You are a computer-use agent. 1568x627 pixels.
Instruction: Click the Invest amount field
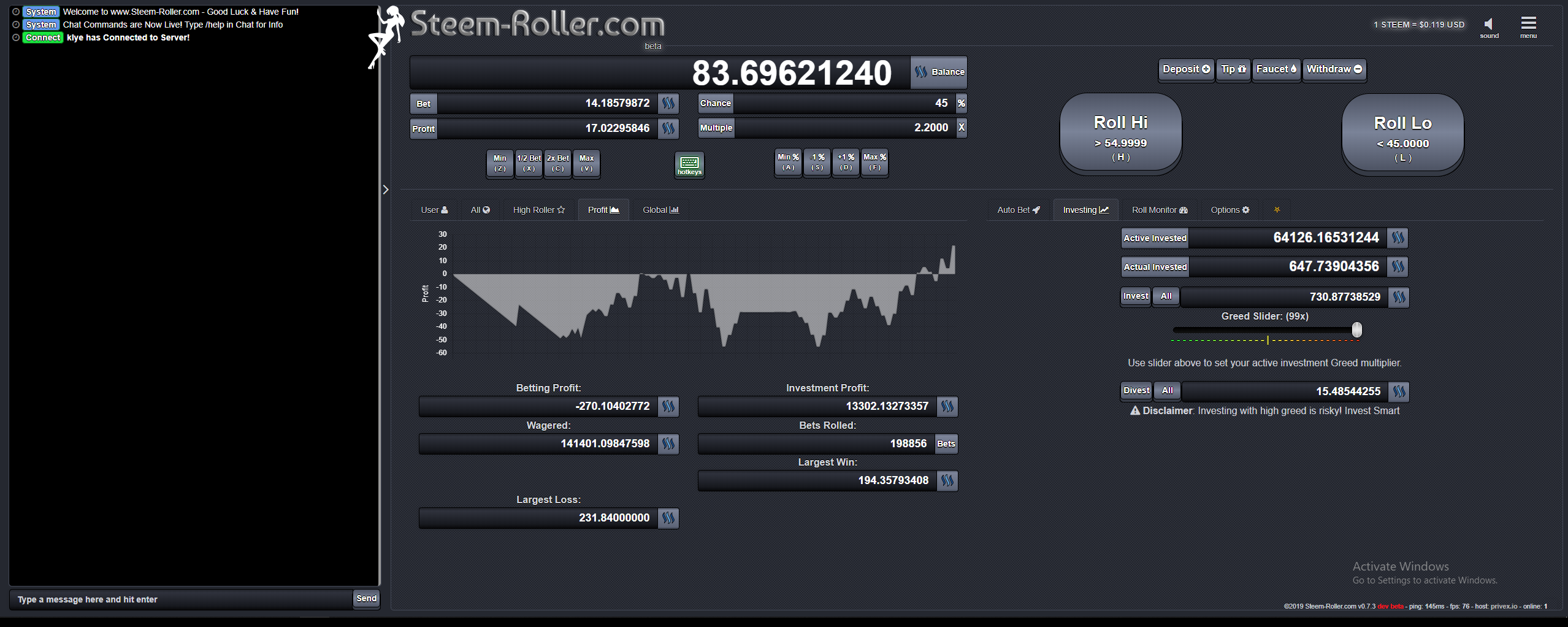pyautogui.click(x=1284, y=297)
